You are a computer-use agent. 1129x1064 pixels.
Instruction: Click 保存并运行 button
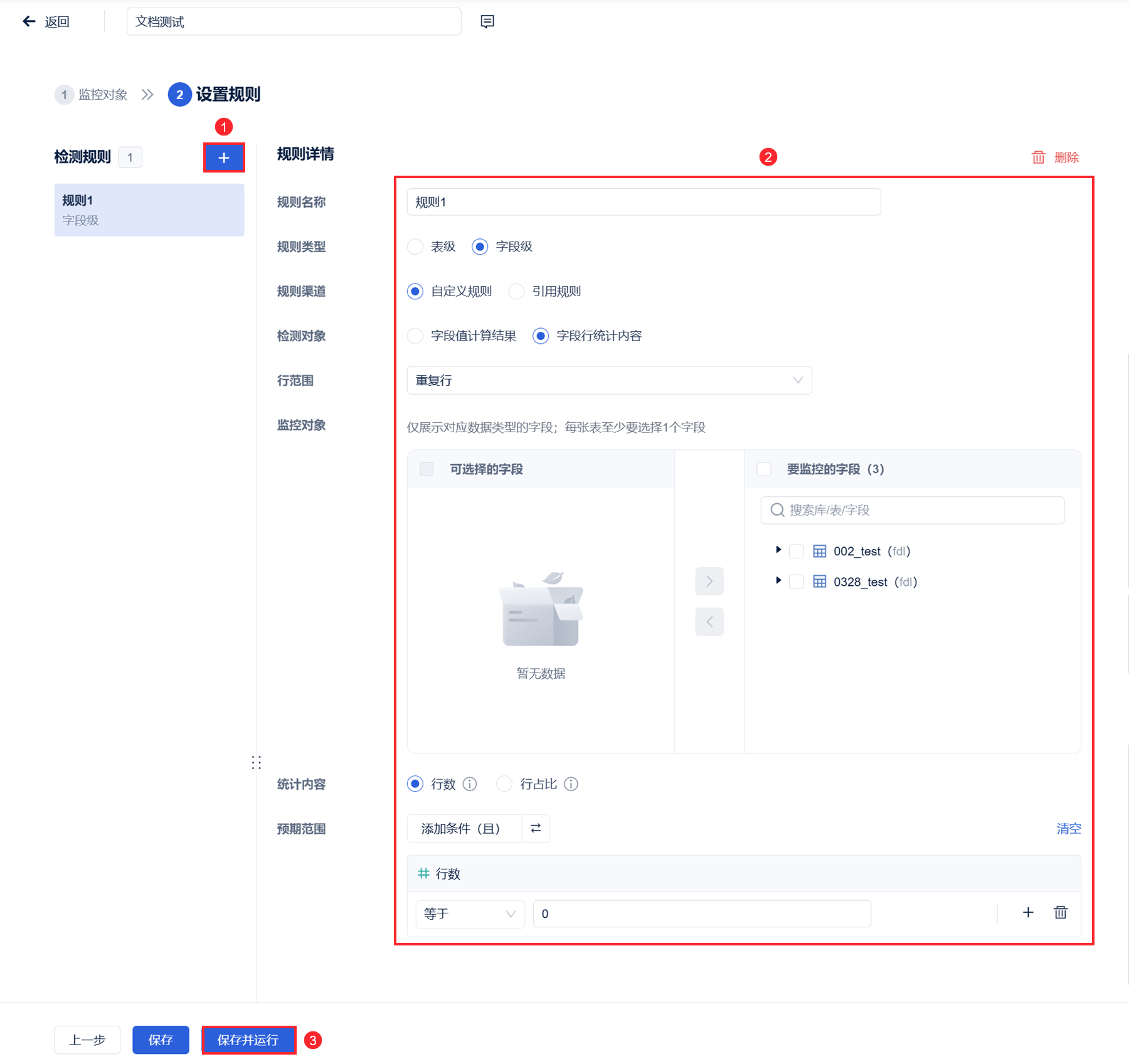click(248, 1040)
